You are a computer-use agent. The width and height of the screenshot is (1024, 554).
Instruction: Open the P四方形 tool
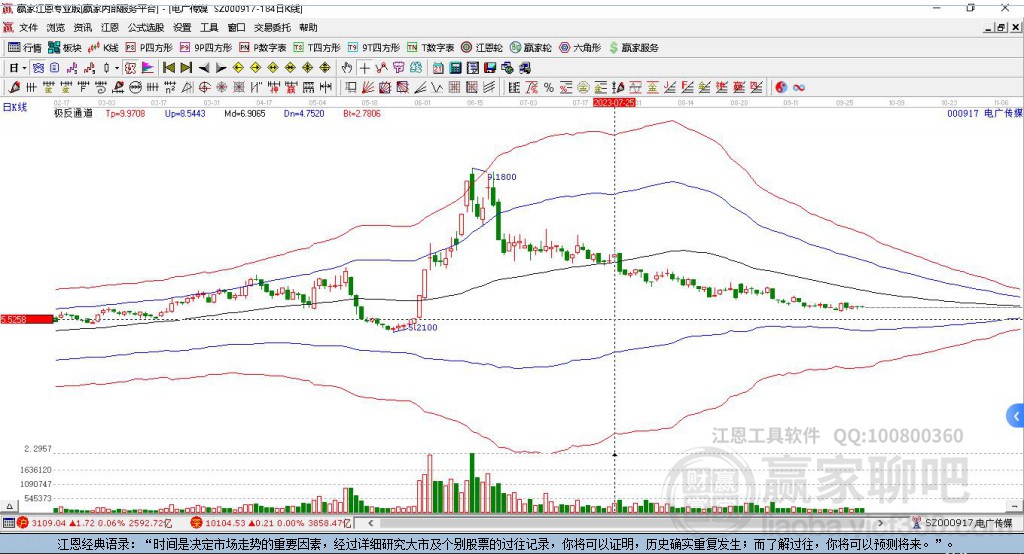[149, 48]
